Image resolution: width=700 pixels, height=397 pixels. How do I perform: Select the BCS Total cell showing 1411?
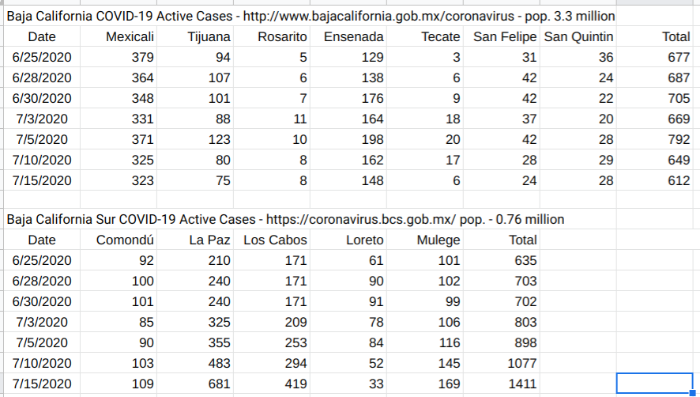point(502,384)
